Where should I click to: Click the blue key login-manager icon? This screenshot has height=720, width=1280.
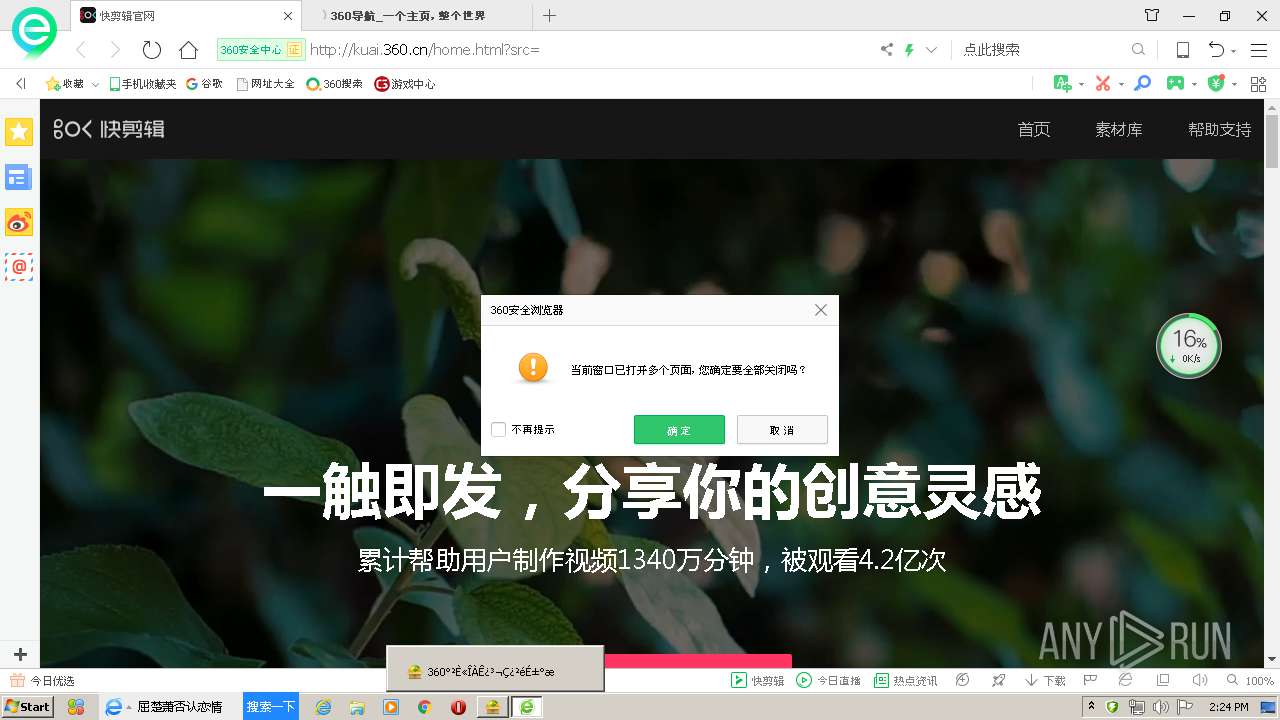(x=1142, y=83)
